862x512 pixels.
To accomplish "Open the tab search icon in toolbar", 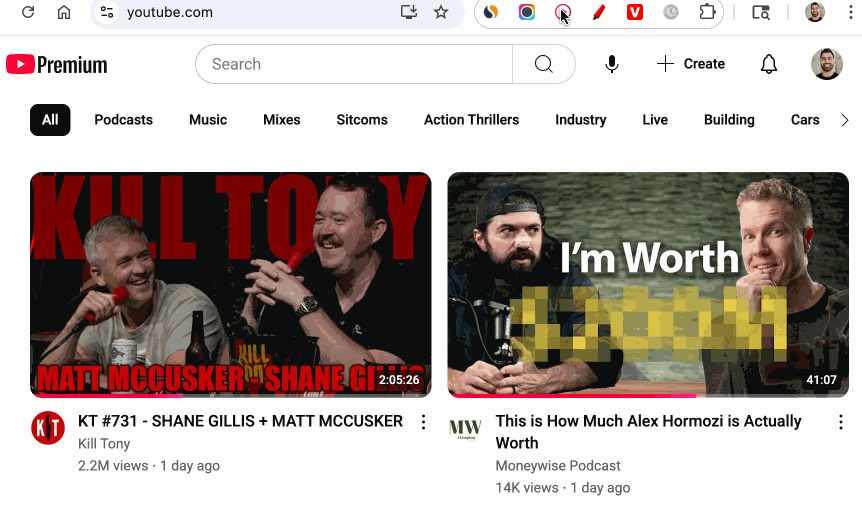I will click(x=761, y=12).
